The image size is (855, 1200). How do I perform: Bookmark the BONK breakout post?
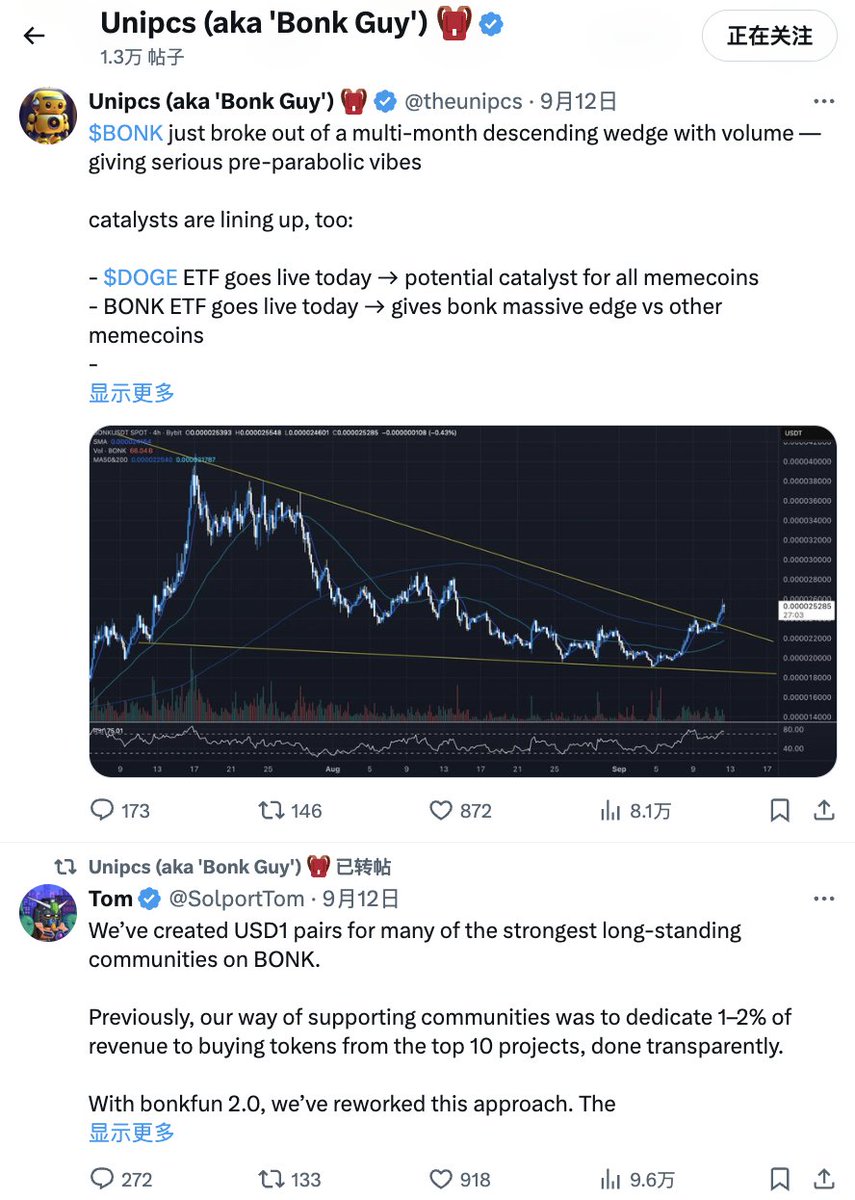[x=780, y=810]
